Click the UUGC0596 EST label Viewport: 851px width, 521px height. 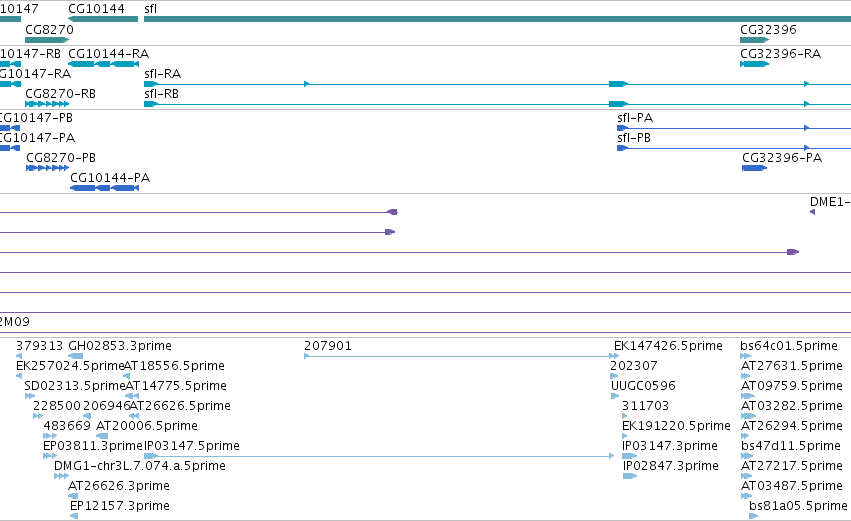tap(643, 386)
